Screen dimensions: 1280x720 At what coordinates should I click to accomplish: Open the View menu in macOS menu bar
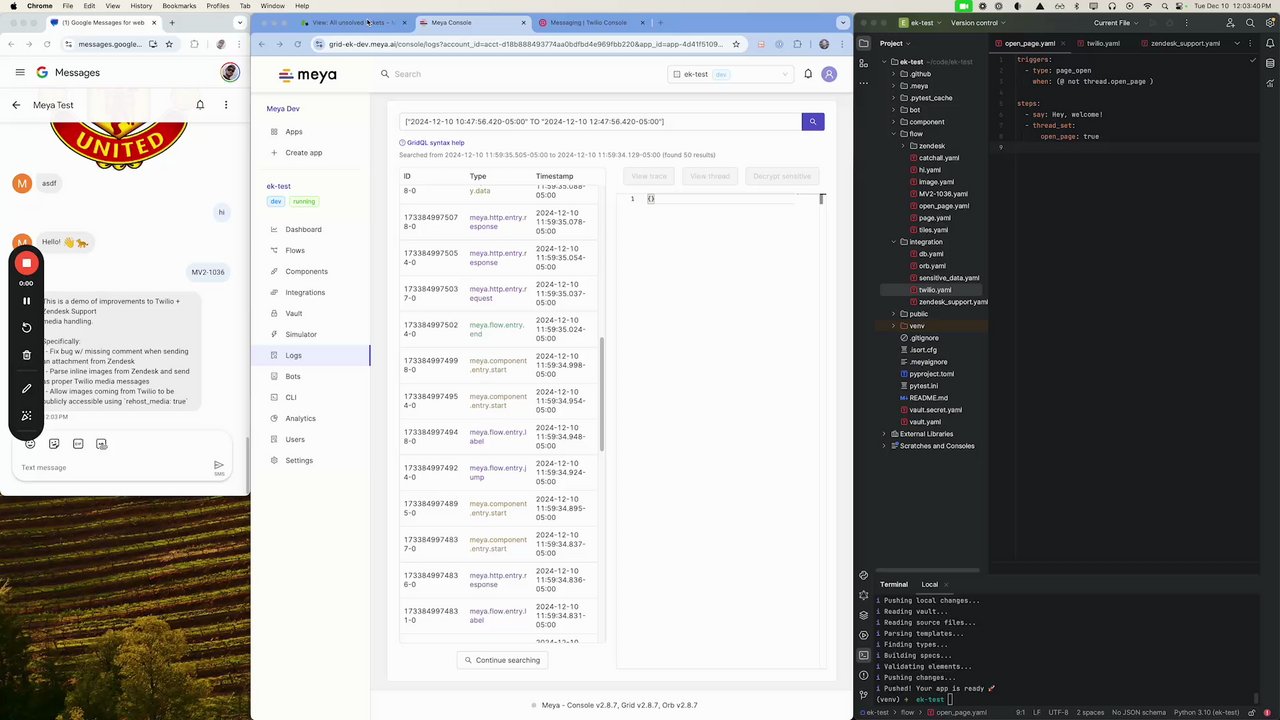114,6
